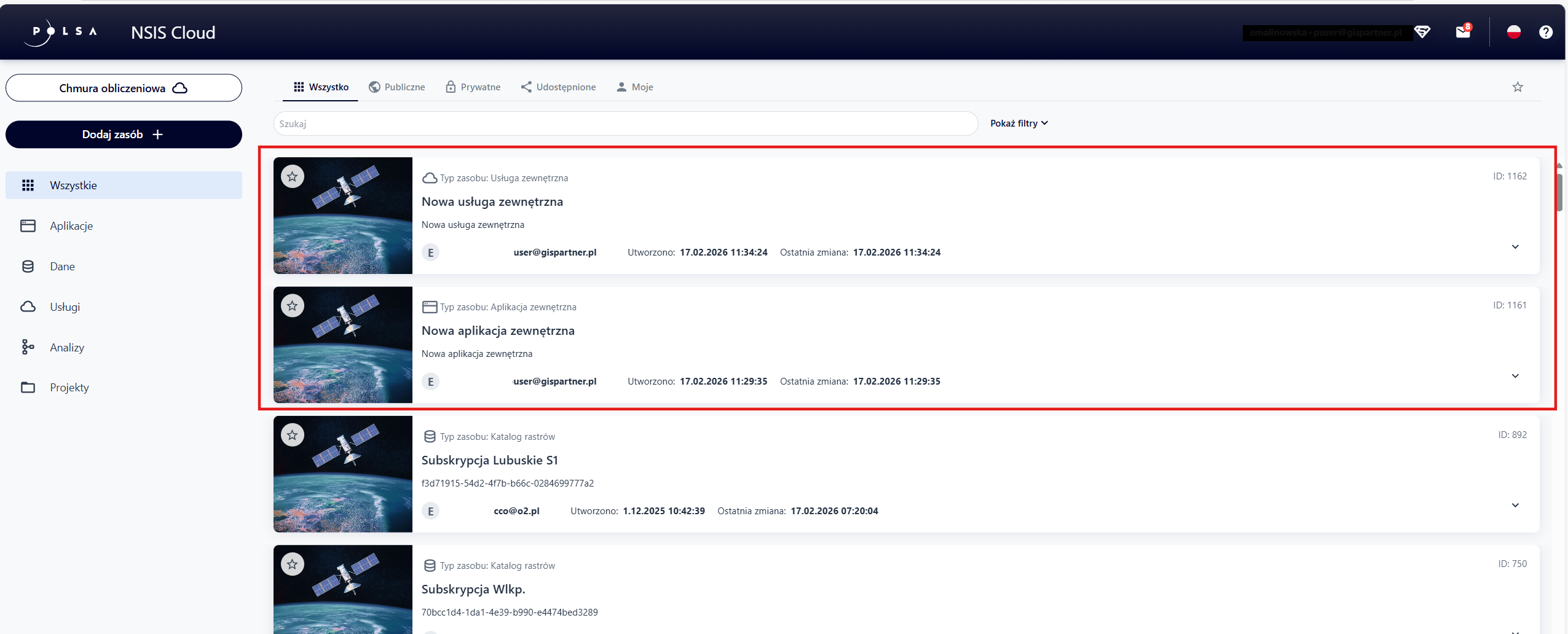Viewport: 1568px width, 634px height.
Task: Open the mail notifications icon
Action: pos(1463,32)
